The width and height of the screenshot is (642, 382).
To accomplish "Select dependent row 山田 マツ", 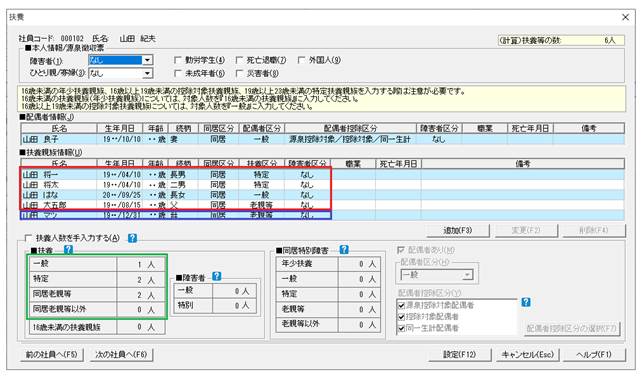I will 323,215.
